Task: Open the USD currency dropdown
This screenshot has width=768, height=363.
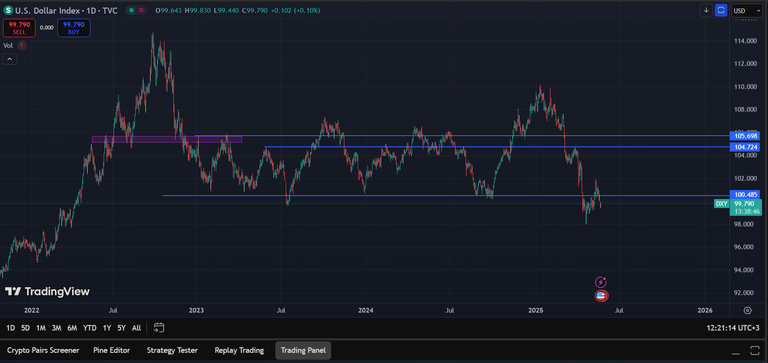Action: pyautogui.click(x=746, y=10)
